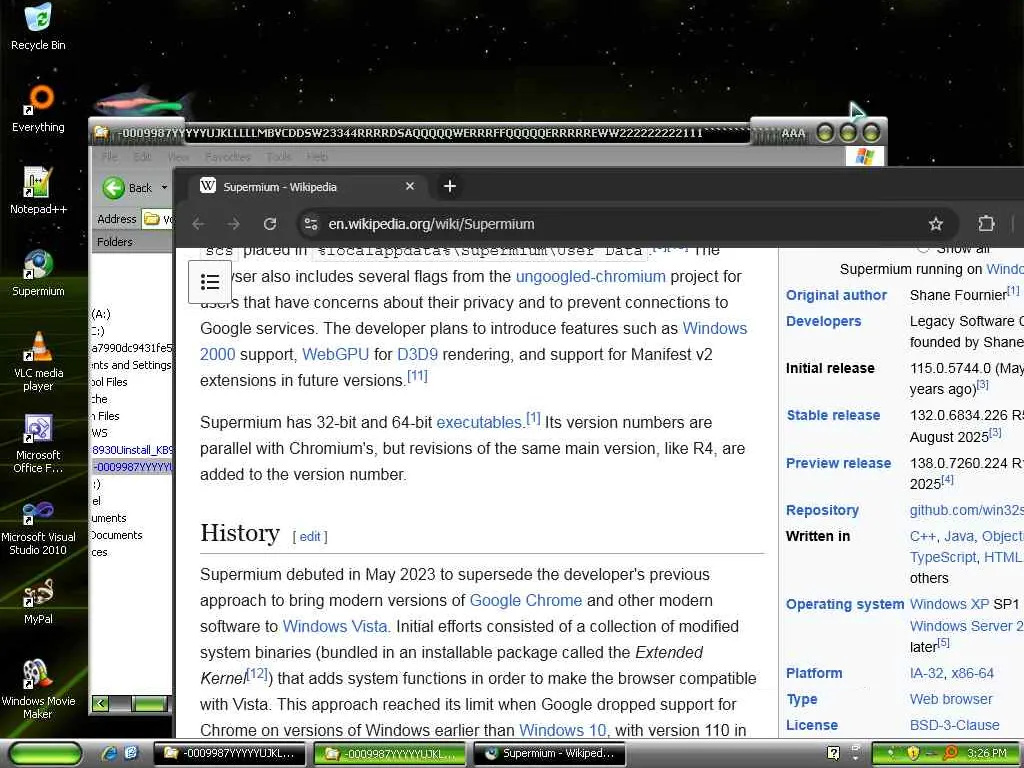Follow the Windows 10 link

pyautogui.click(x=562, y=730)
